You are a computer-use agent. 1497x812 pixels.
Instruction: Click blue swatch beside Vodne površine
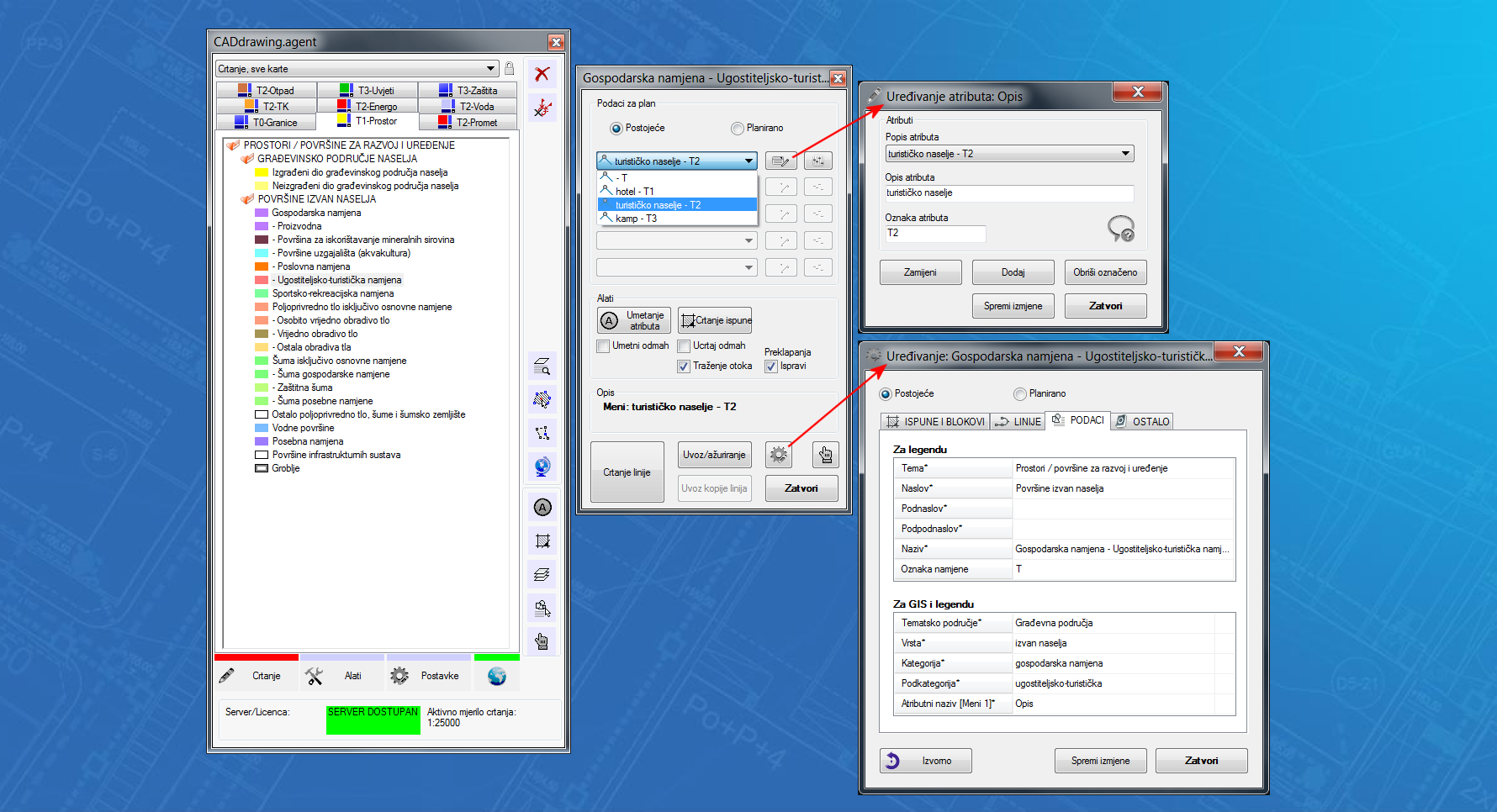tap(262, 428)
